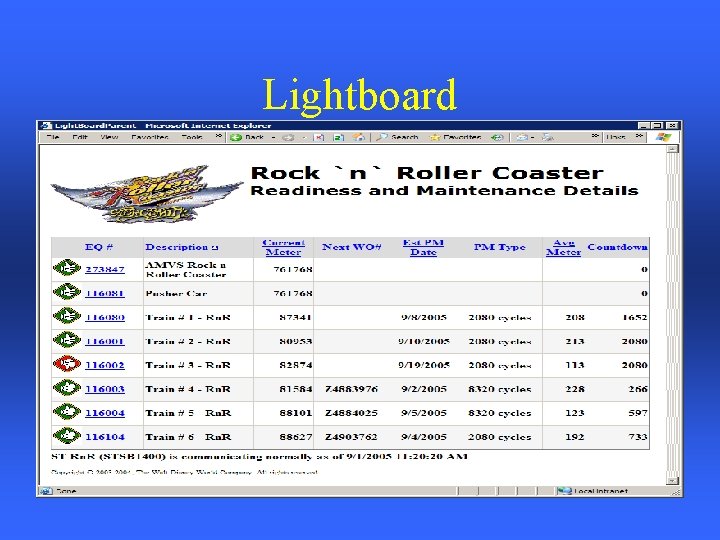Click the Local intranet zone icon

click(x=564, y=491)
